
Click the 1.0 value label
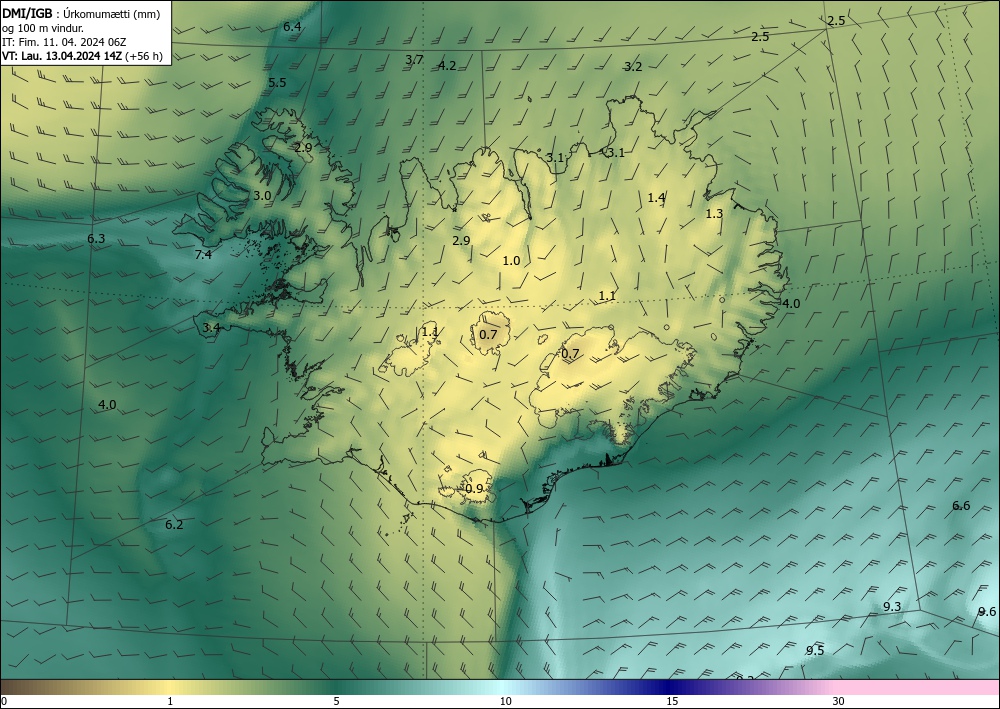click(x=511, y=260)
